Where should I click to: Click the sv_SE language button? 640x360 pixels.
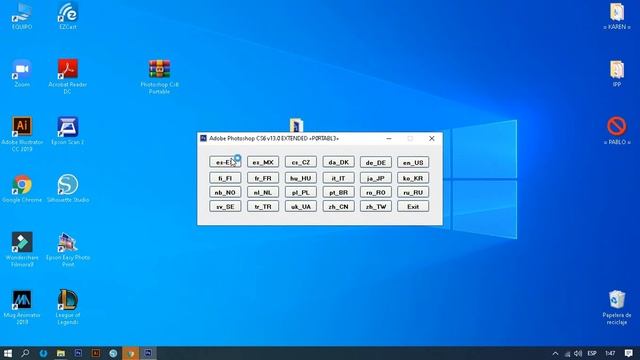(225, 206)
